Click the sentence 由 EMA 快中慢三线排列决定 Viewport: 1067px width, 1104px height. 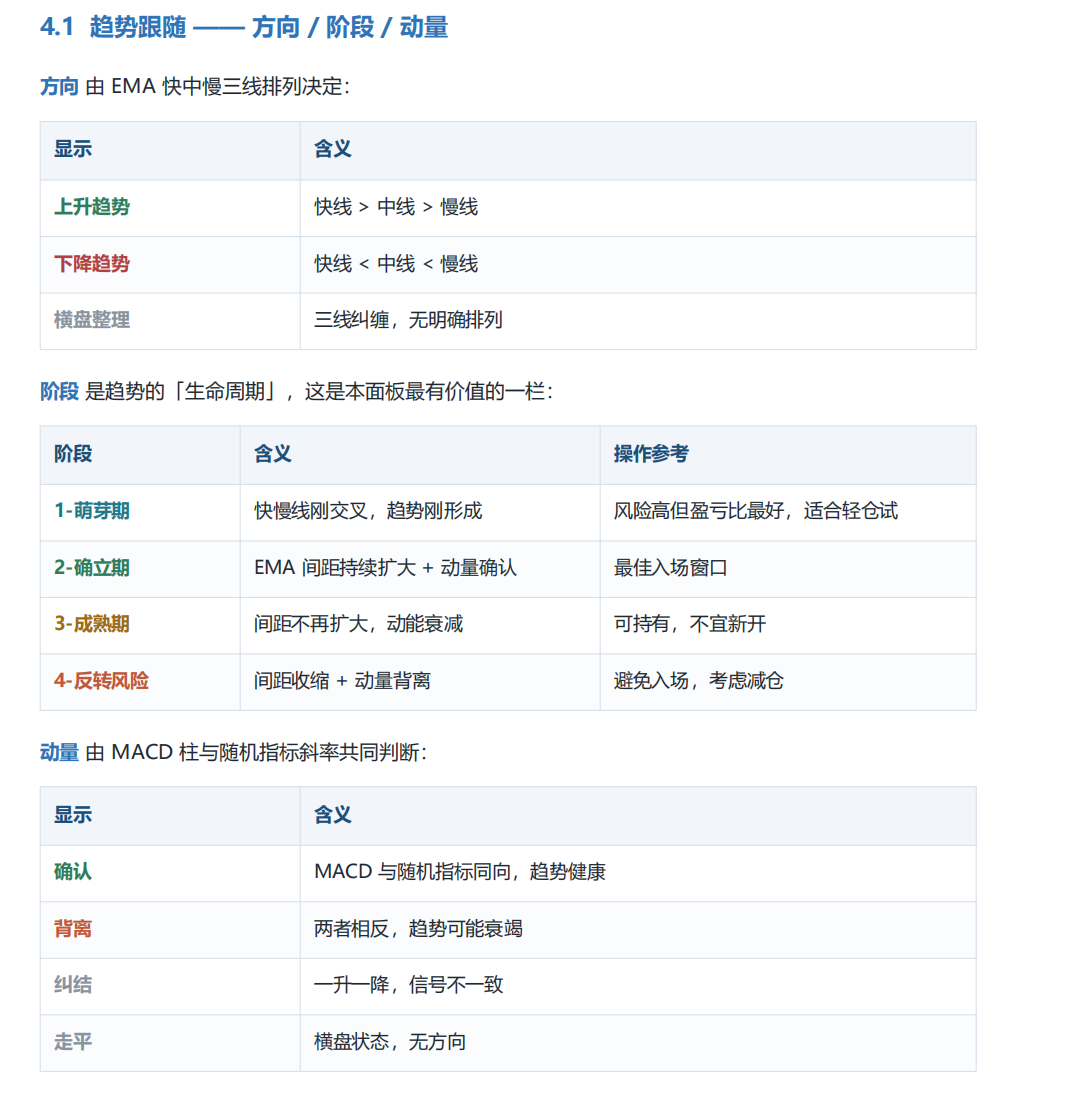(x=218, y=87)
